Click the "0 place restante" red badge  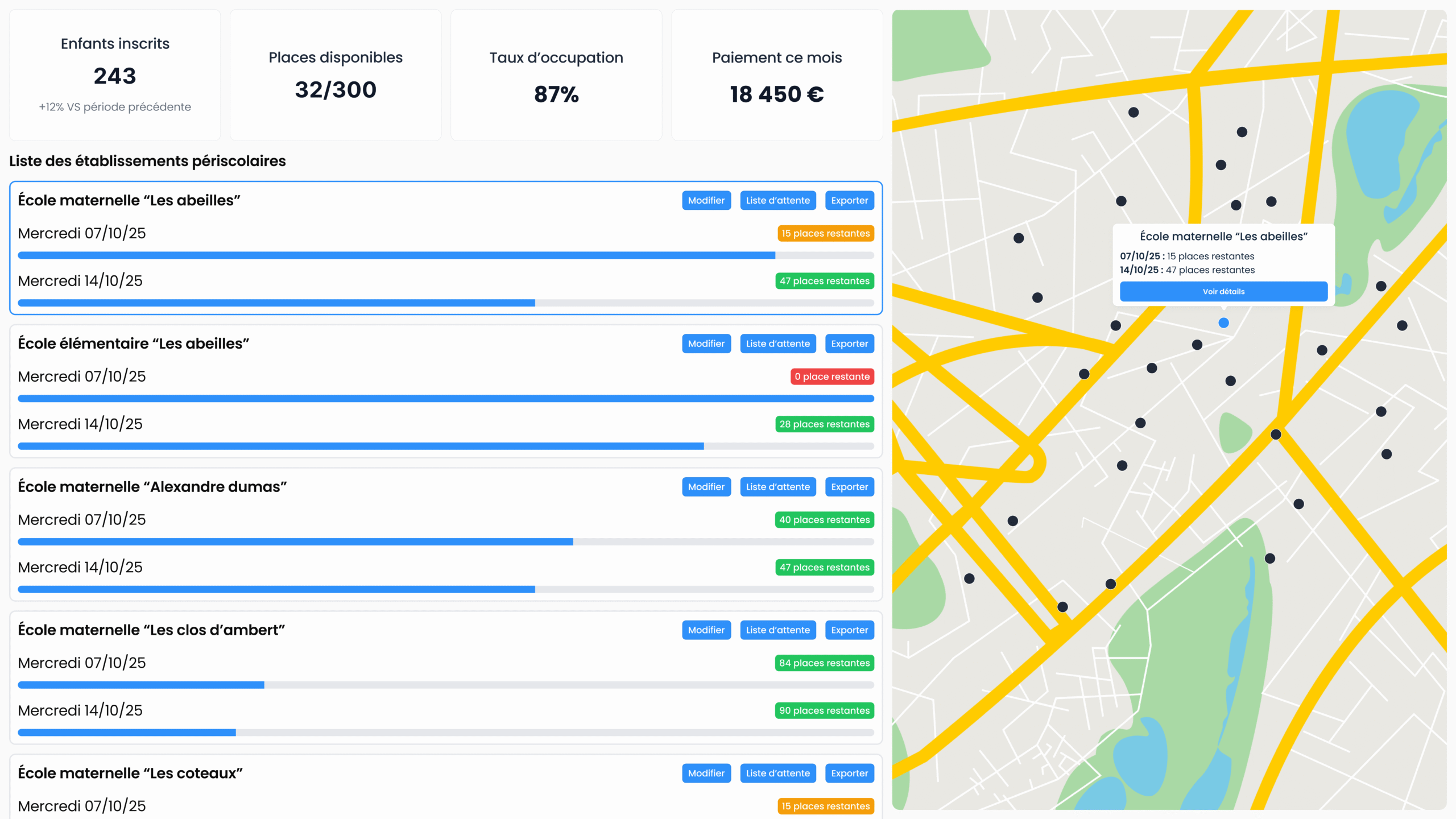(832, 377)
